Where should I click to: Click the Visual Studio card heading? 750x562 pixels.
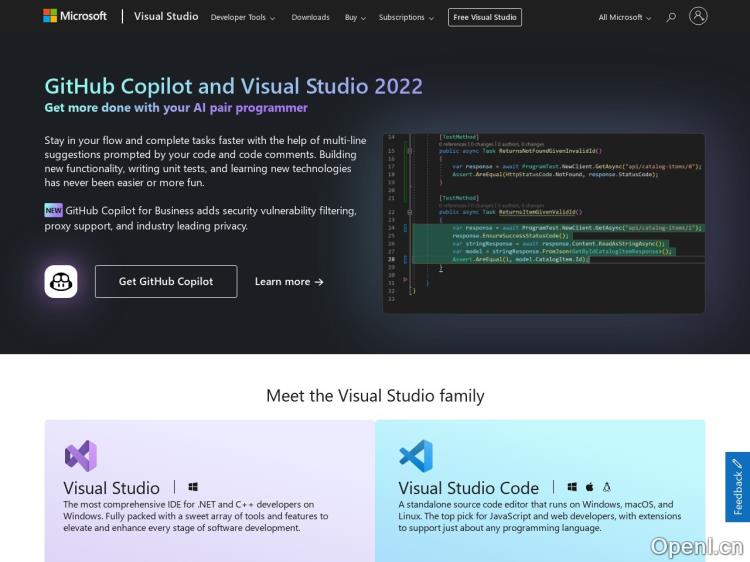pyautogui.click(x=111, y=488)
